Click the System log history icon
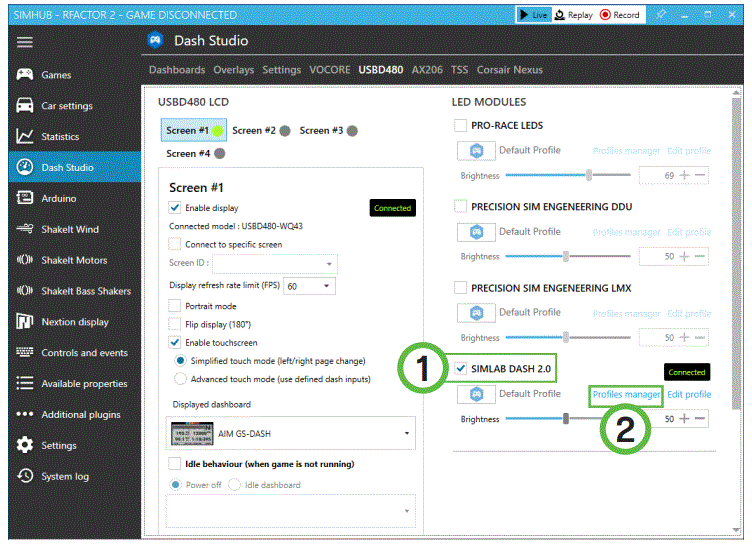752x547 pixels. tap(24, 476)
